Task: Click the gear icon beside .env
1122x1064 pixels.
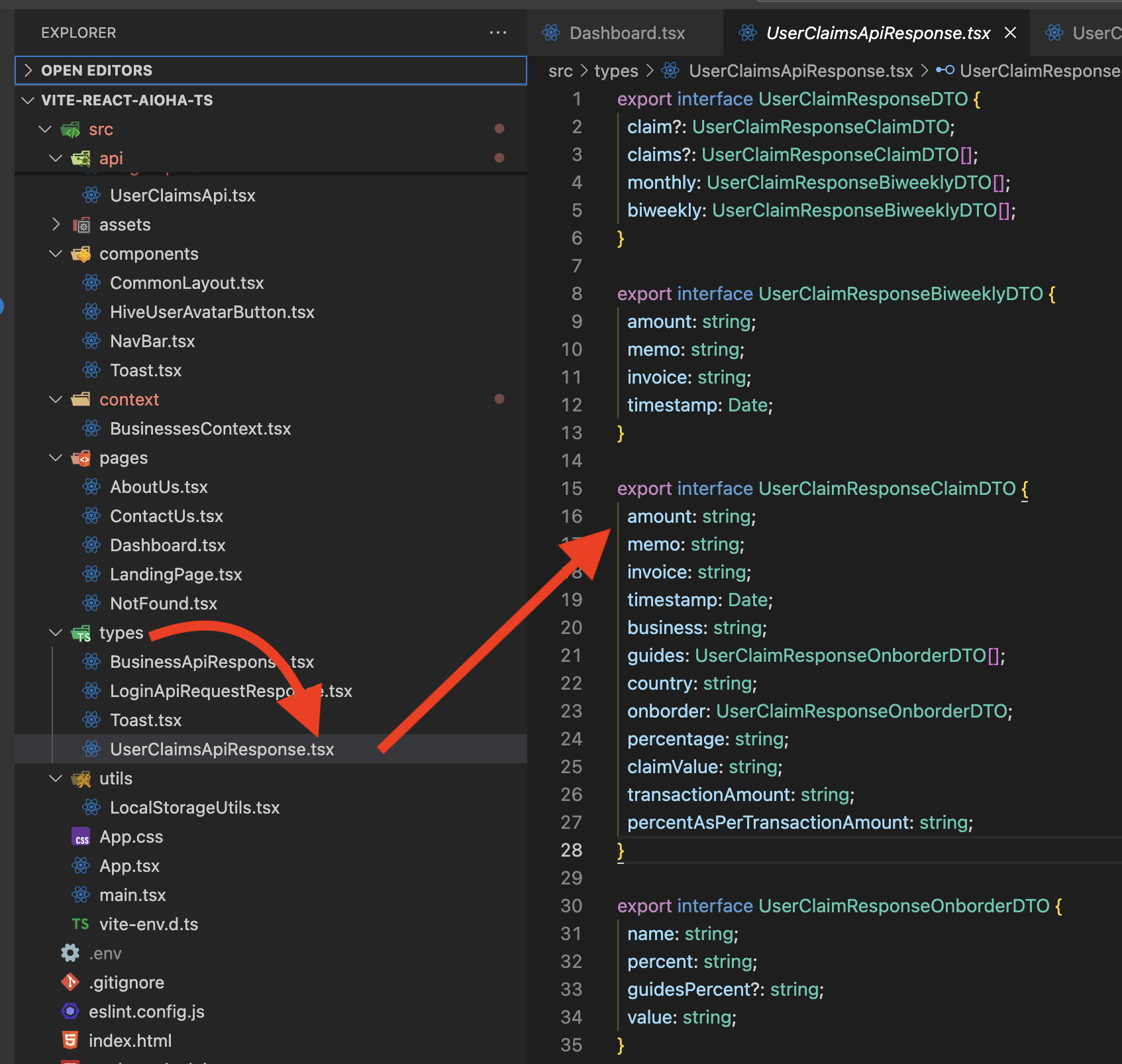Action: pos(70,953)
